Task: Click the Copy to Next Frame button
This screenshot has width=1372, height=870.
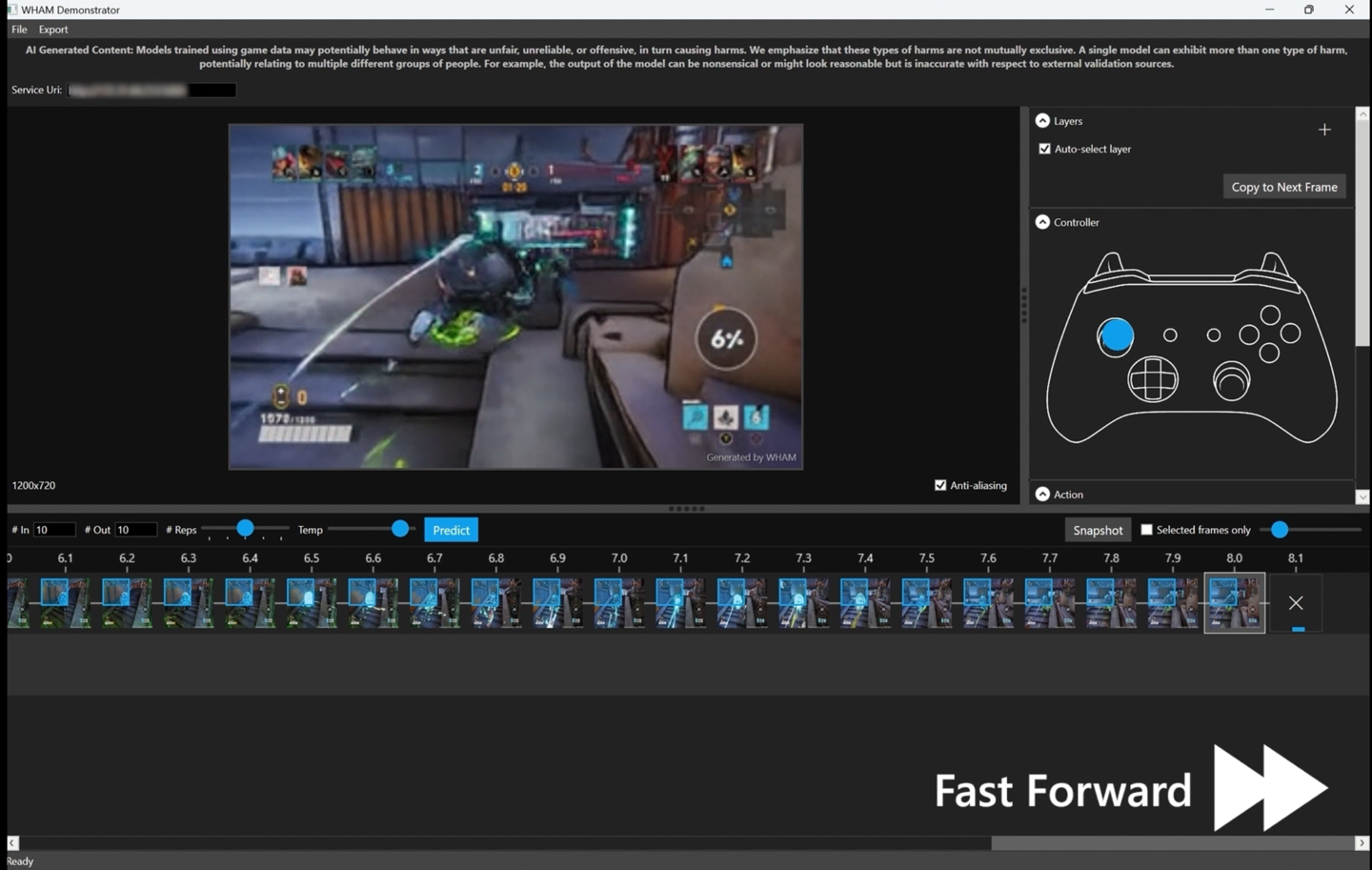Action: [x=1284, y=187]
